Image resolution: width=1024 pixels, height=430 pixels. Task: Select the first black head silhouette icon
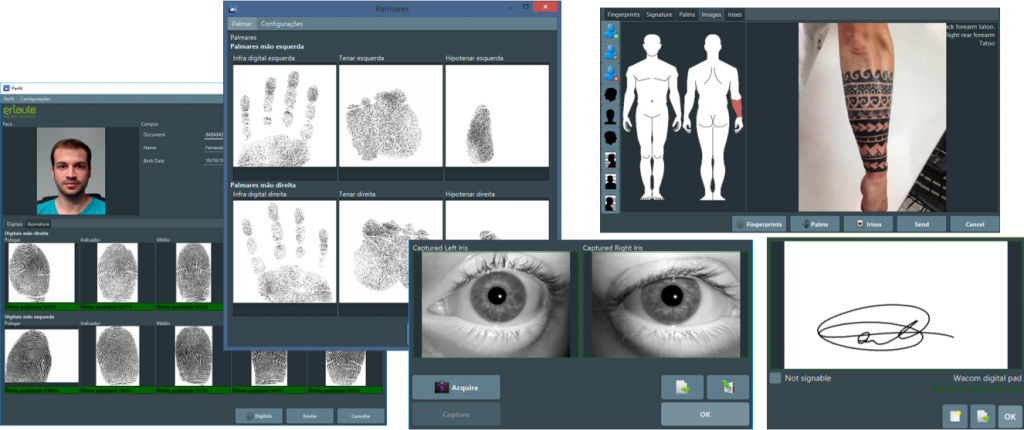(x=609, y=95)
